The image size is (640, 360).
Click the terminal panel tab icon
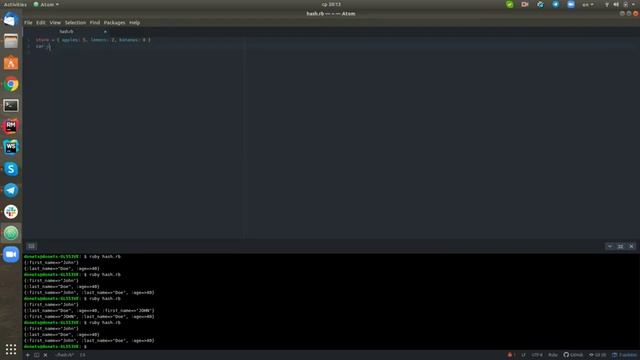coord(31,246)
